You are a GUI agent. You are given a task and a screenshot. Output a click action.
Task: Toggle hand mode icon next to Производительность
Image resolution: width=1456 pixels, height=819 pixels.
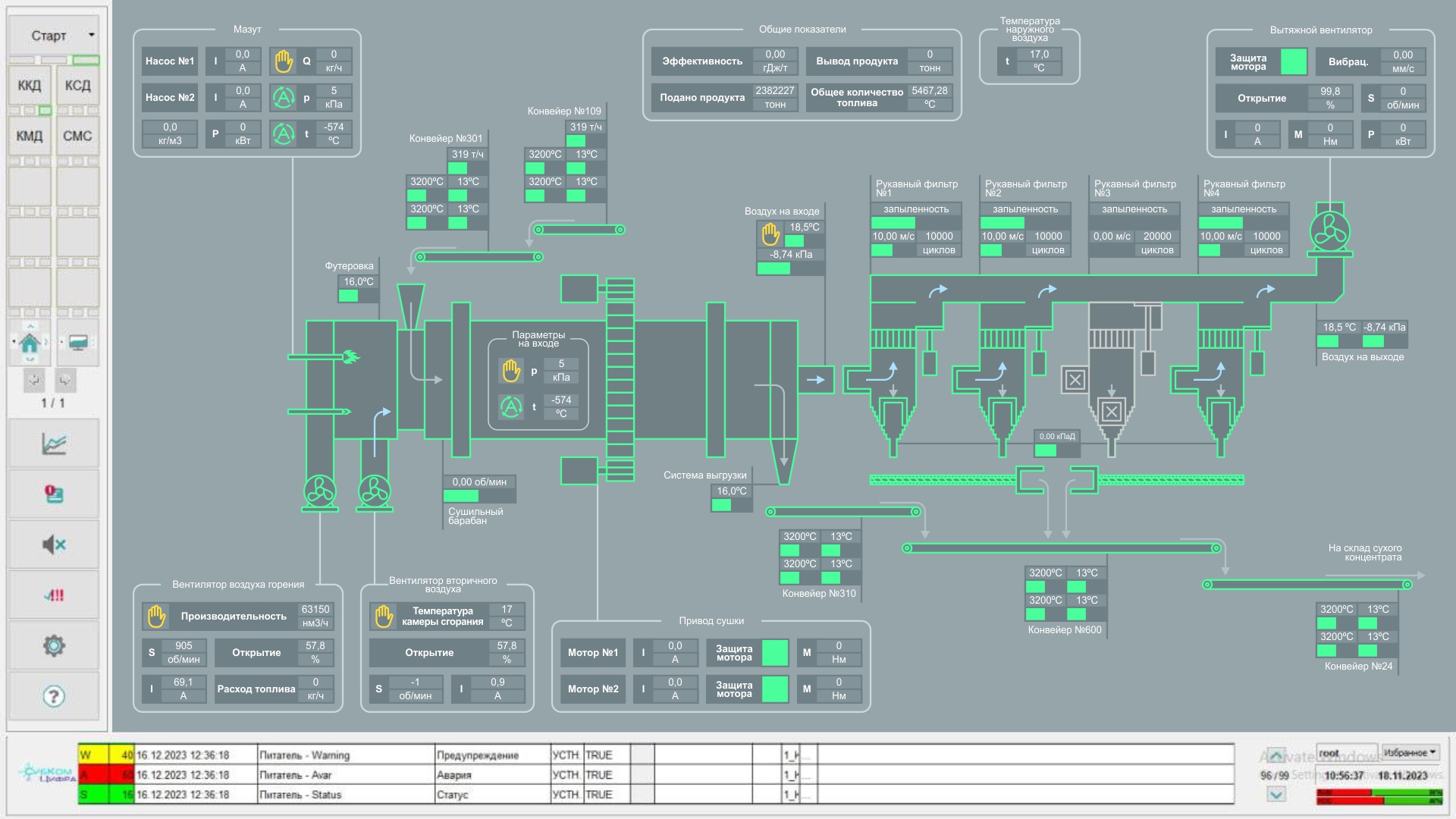pyautogui.click(x=156, y=617)
